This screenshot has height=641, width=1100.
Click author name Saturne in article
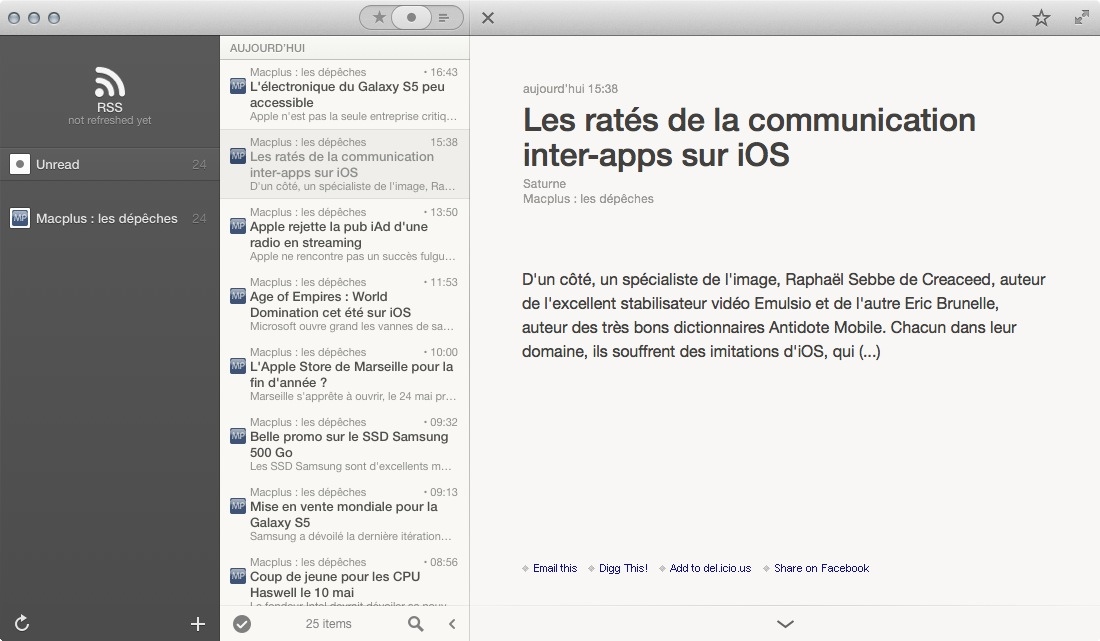click(544, 184)
